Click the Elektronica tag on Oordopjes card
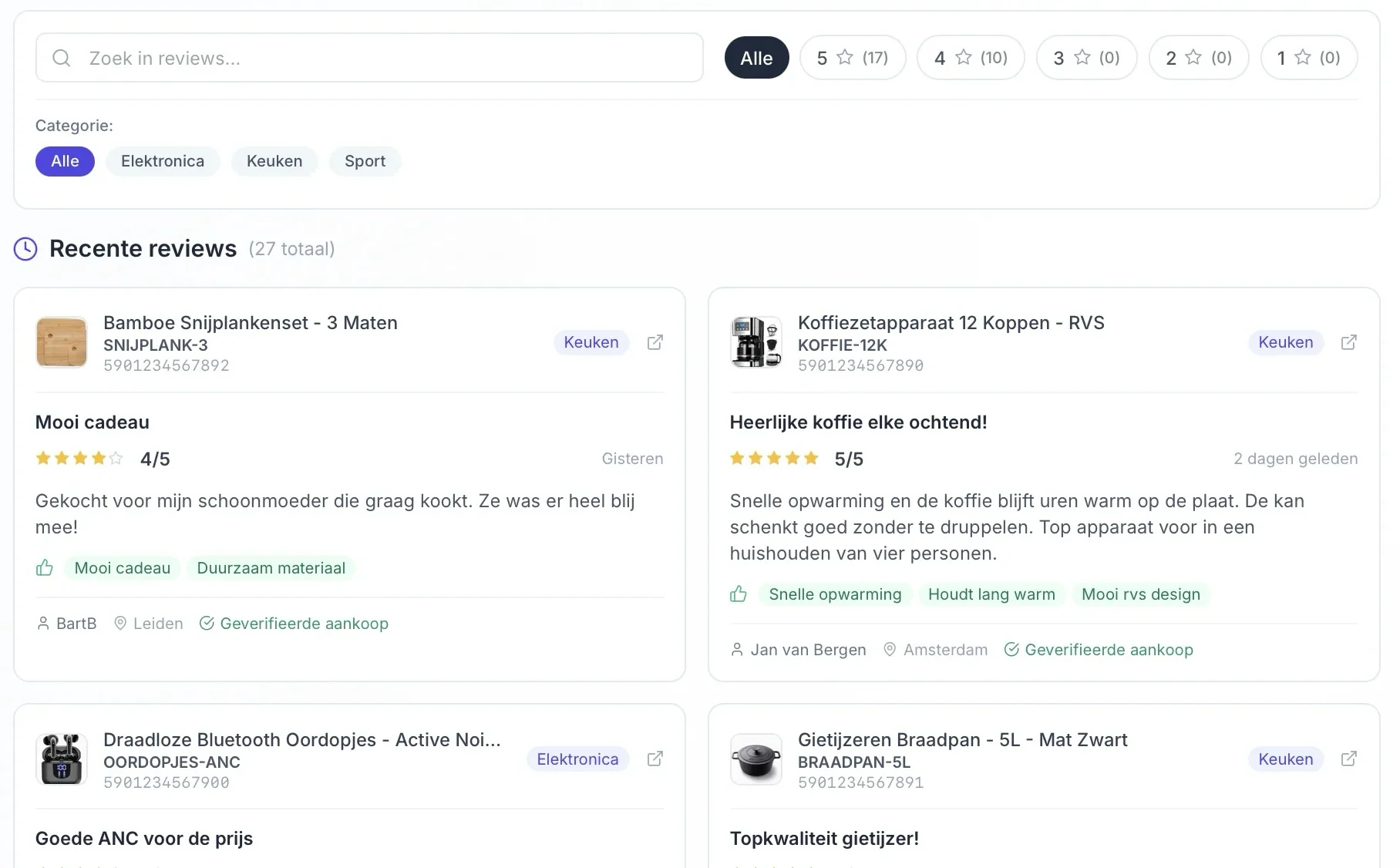 [577, 759]
